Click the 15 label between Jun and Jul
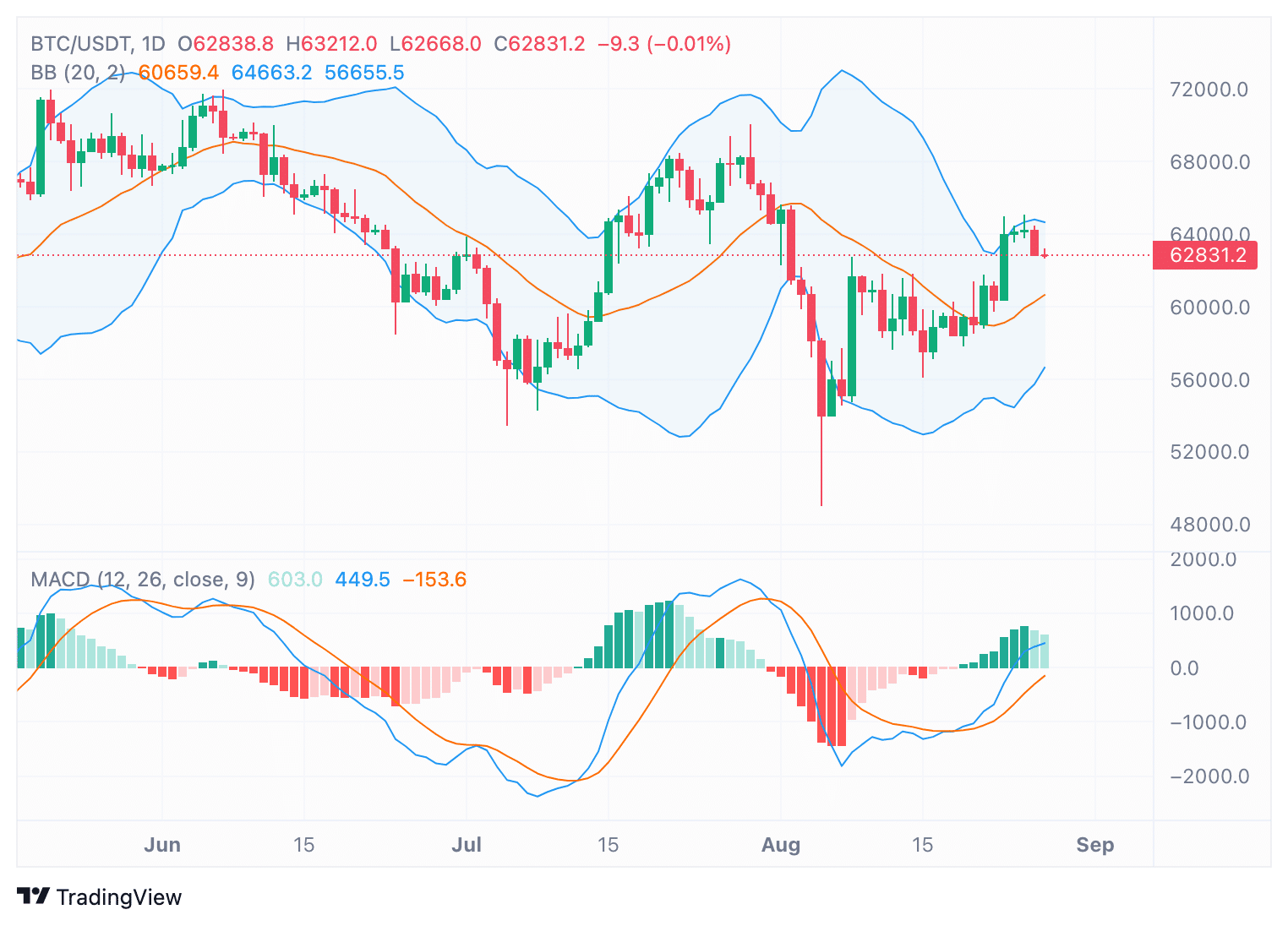 tap(303, 845)
